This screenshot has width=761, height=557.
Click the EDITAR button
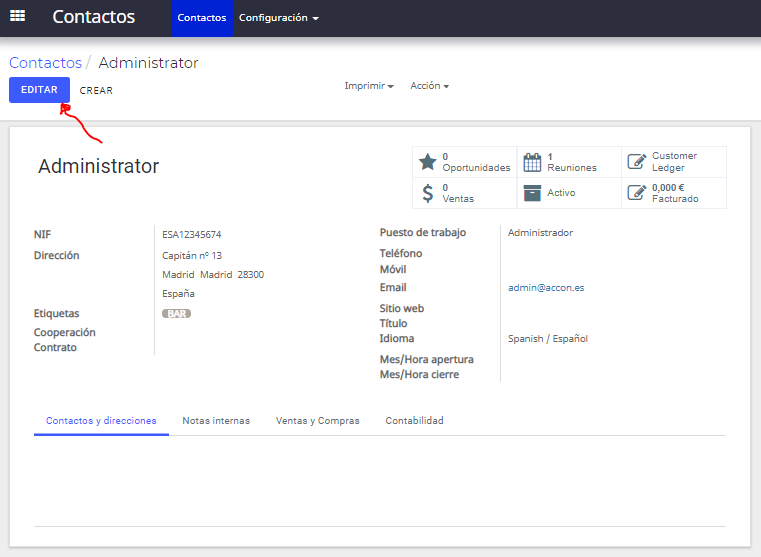(39, 90)
